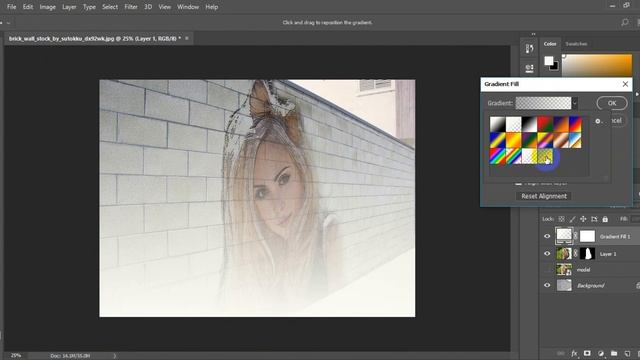Select the Gradient Fill 1 layer thumbnail

(x=564, y=235)
